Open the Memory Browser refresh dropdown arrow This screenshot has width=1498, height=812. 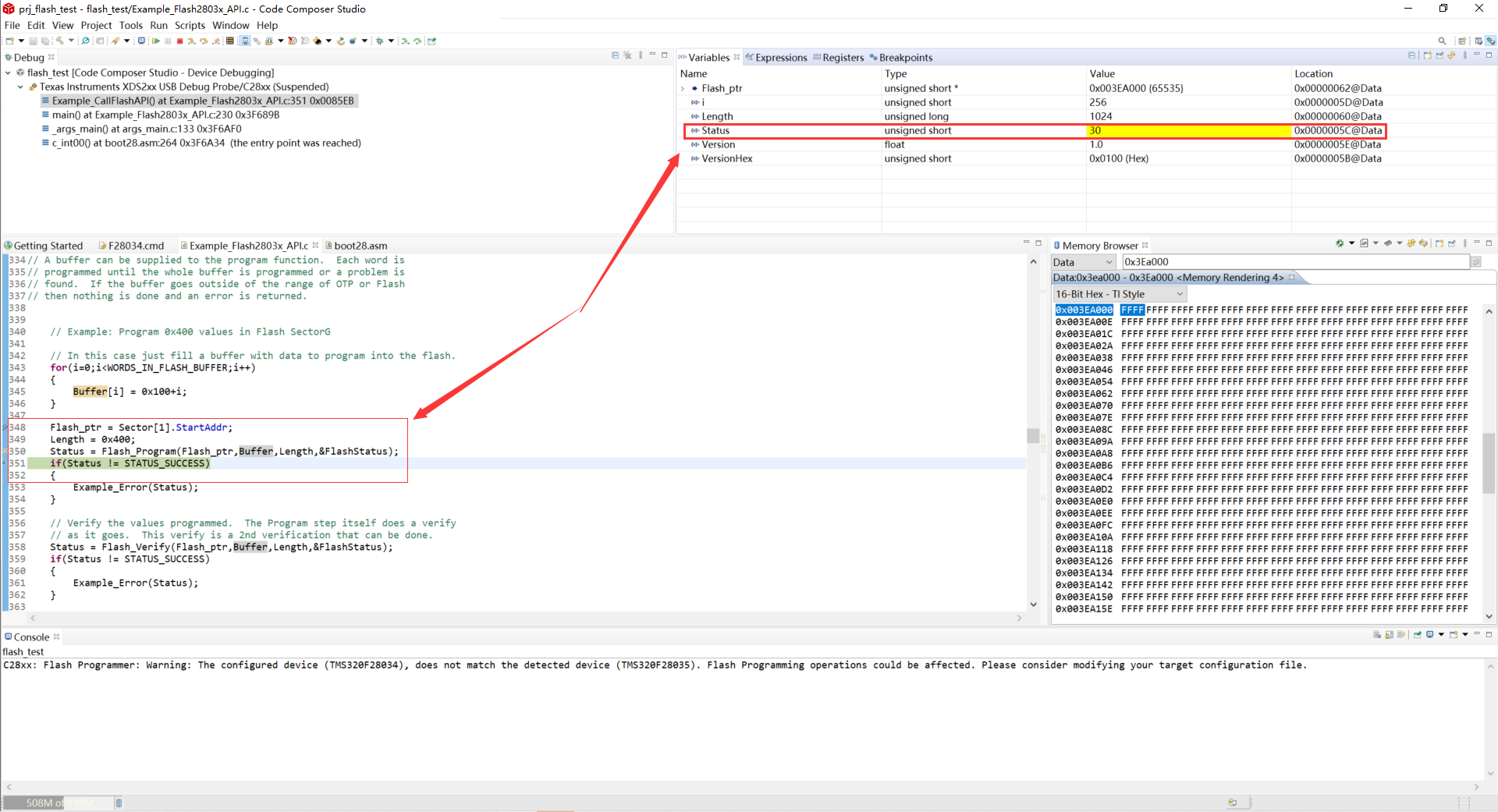(1351, 243)
